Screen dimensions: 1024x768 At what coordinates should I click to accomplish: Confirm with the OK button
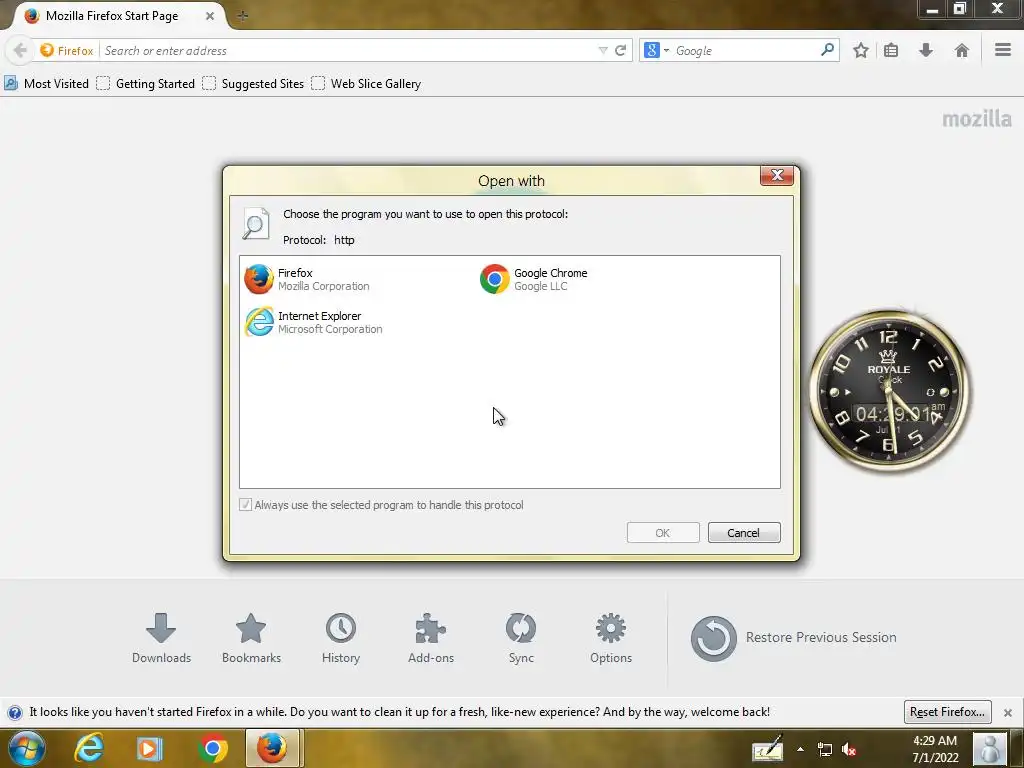[x=663, y=533]
